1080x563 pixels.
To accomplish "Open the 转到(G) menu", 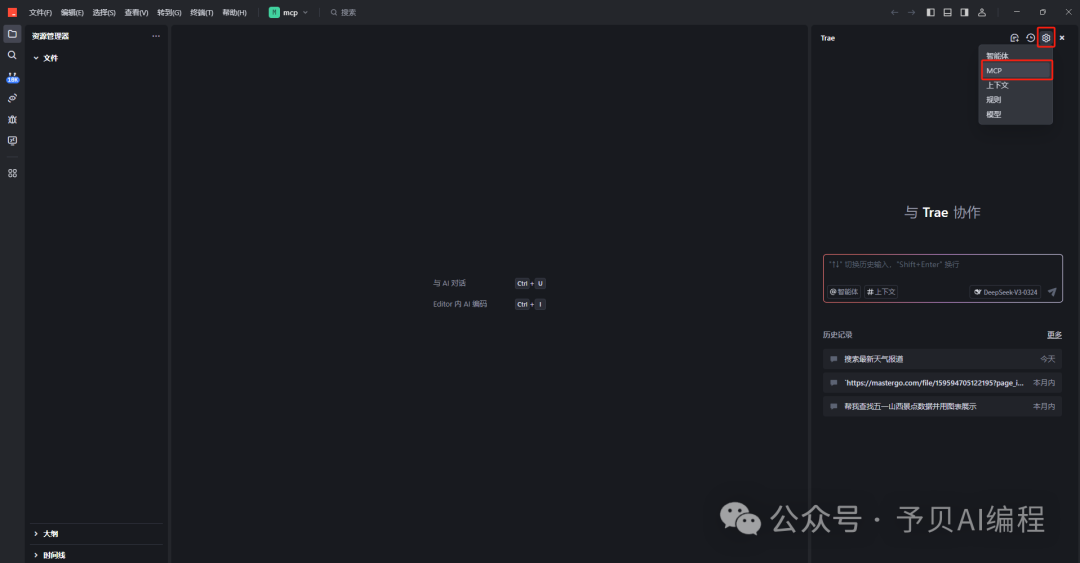I will pos(169,12).
